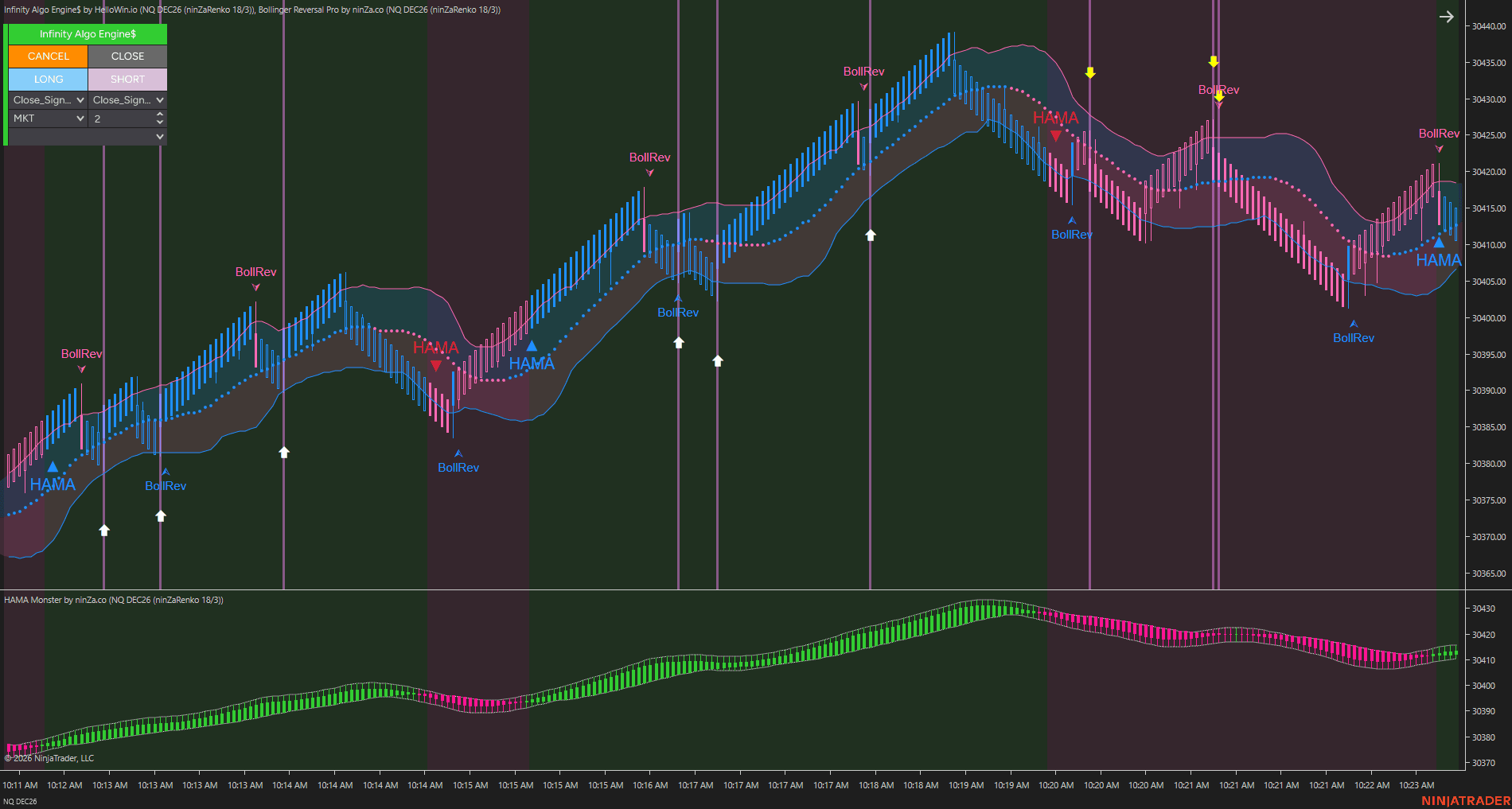Click the blue BollRev marker below 30385
Image resolution: width=1512 pixels, height=809 pixels.
[458, 468]
